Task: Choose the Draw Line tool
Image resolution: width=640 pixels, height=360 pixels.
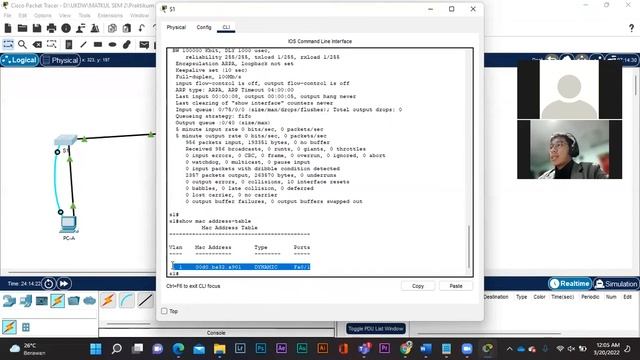Action: click(x=83, y=44)
